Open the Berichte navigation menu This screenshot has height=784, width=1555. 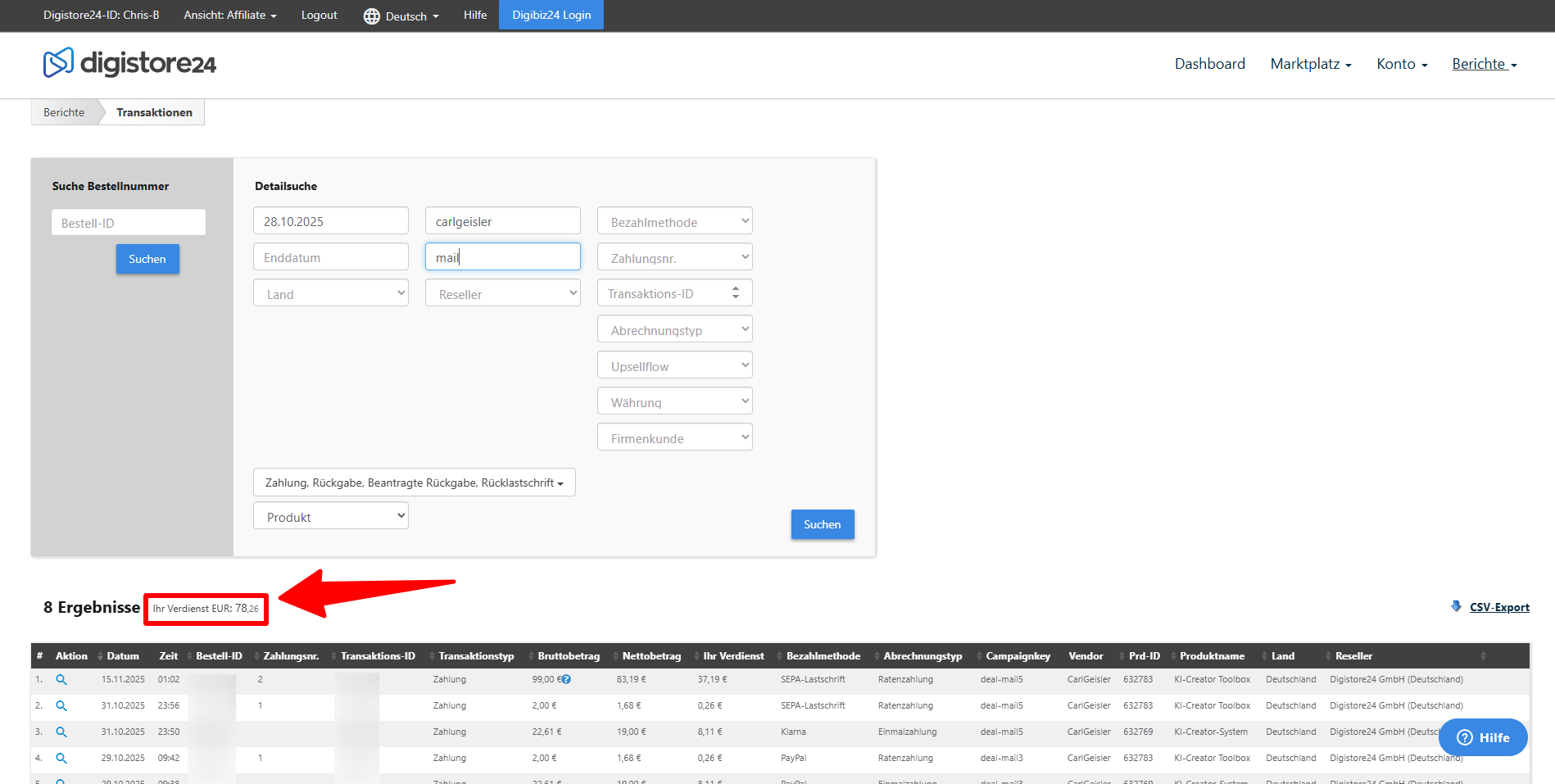[x=1484, y=64]
